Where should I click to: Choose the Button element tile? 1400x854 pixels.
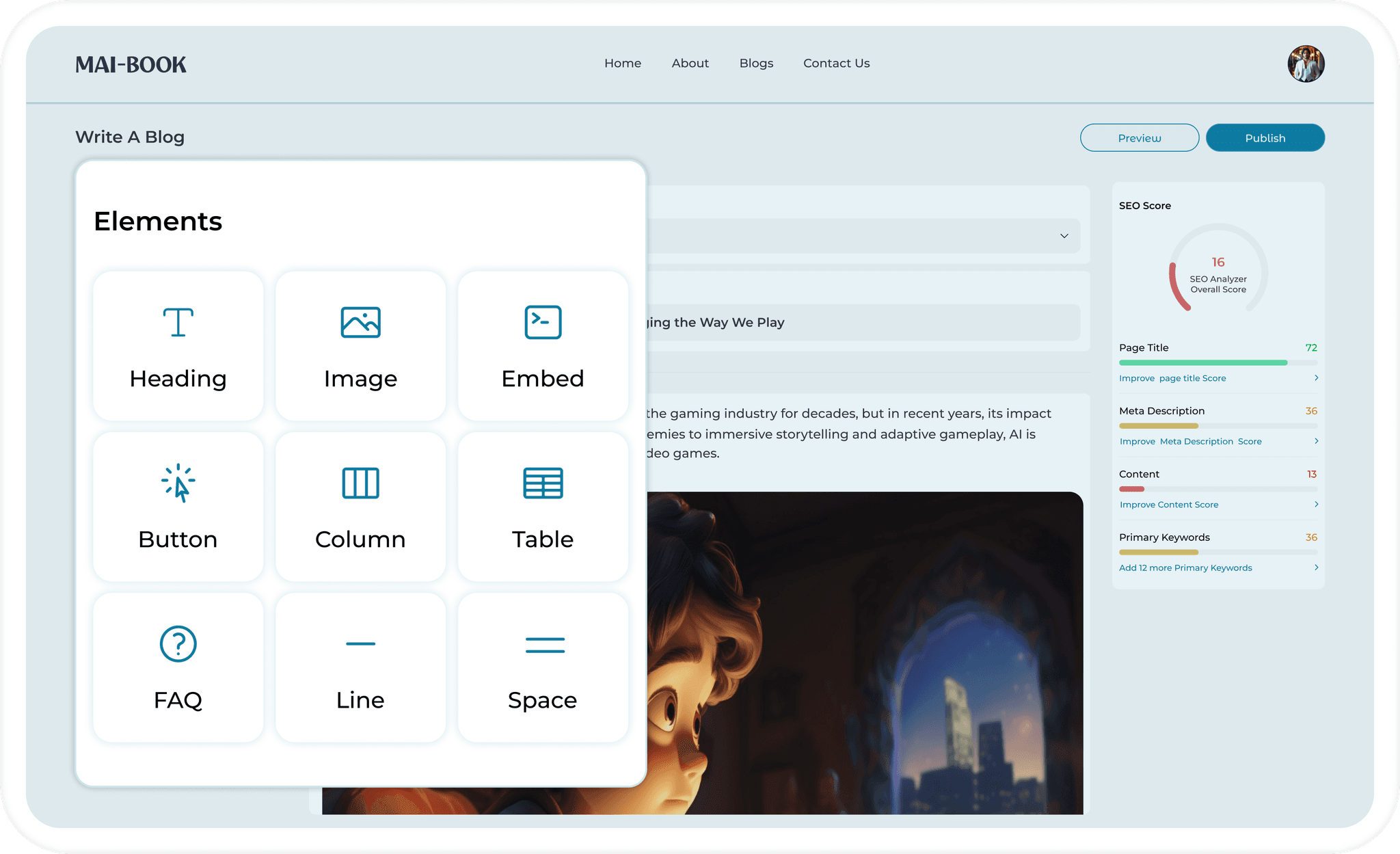click(178, 507)
